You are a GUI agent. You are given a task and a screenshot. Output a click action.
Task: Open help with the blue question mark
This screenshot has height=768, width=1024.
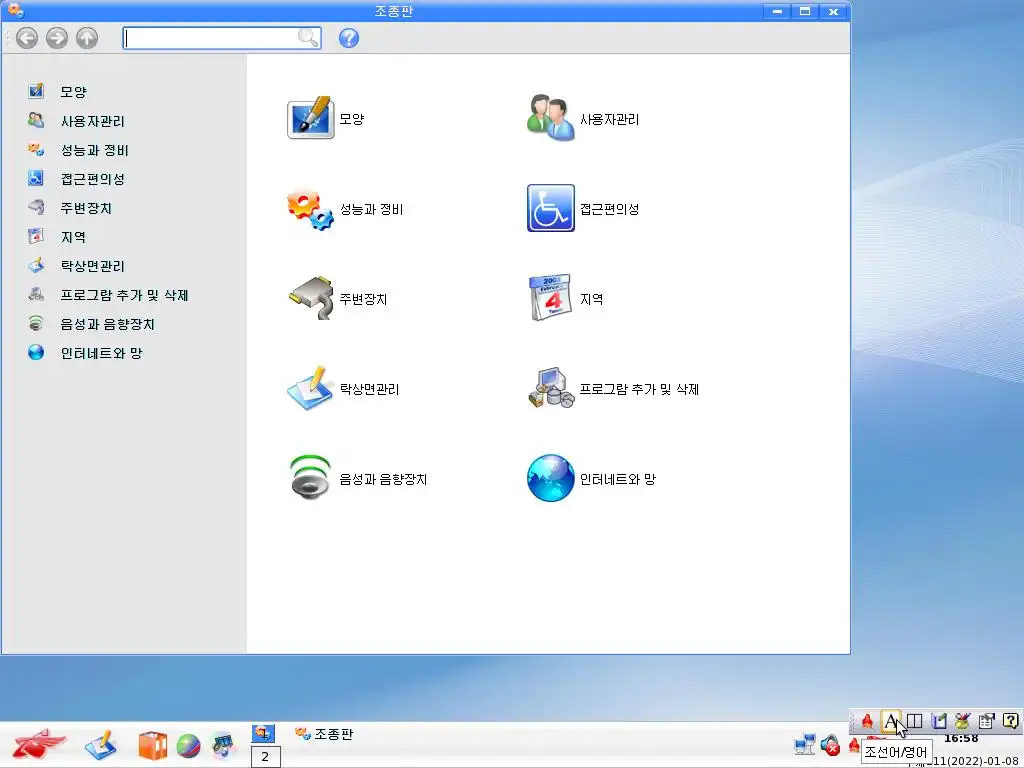[349, 39]
